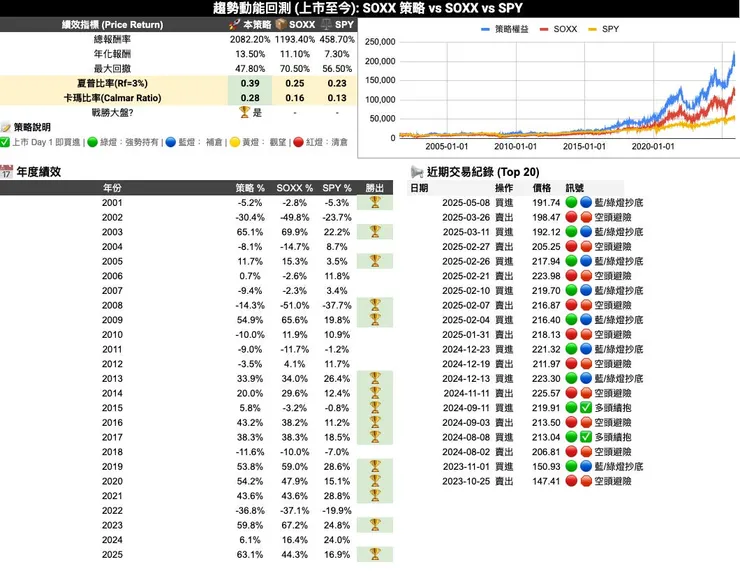Click the yellow SPY legend marker in the chart
Viewport: 740px width, 571px height.
[592, 29]
